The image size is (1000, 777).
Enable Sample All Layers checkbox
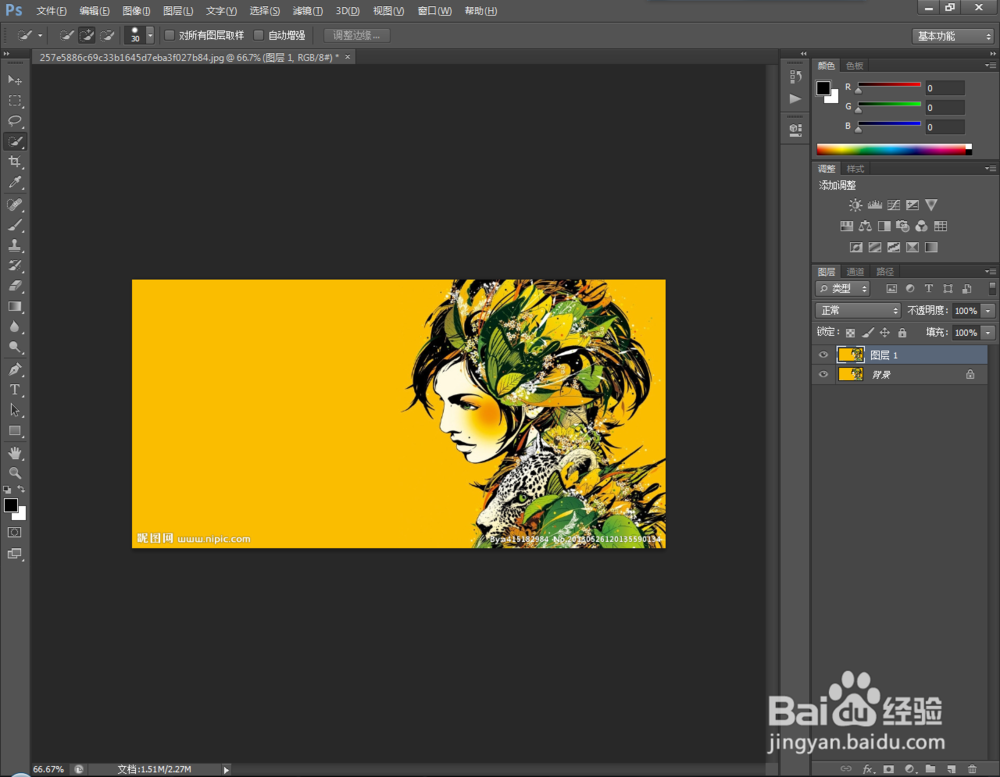point(169,35)
